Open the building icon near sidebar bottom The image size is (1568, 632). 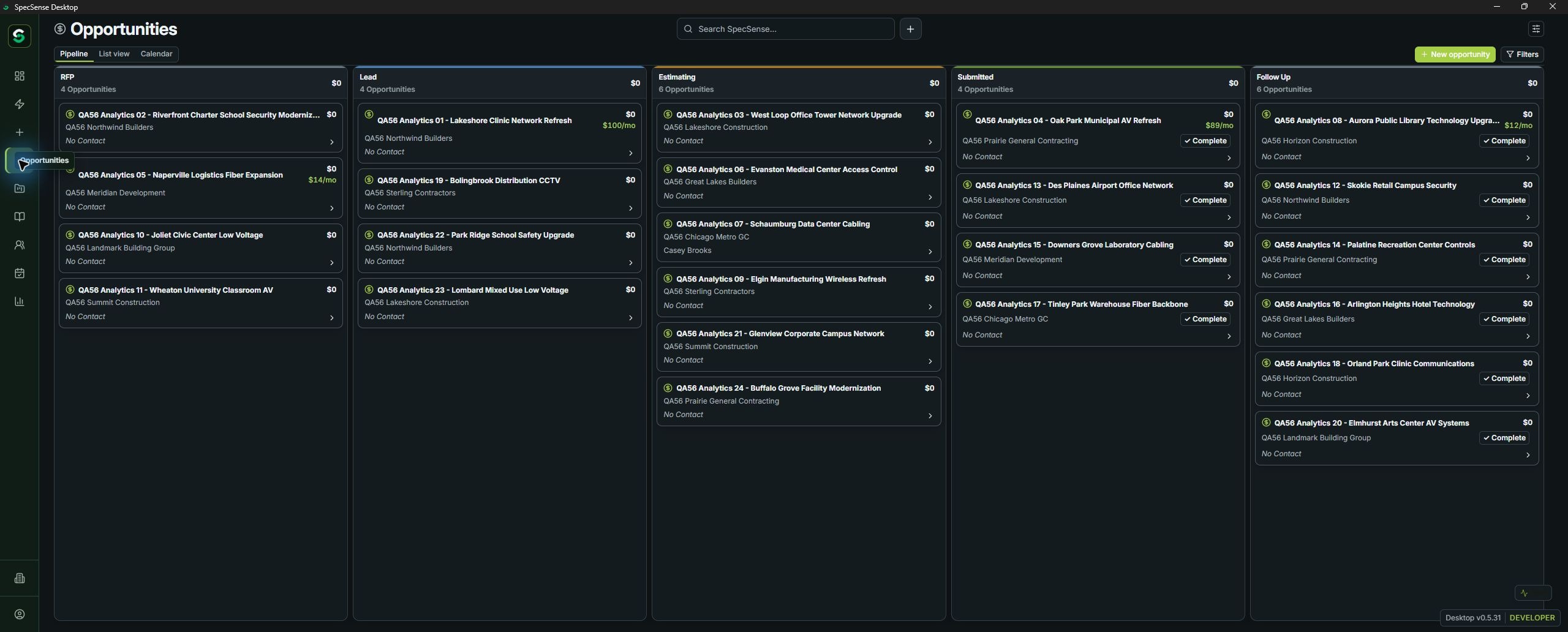pyautogui.click(x=20, y=578)
